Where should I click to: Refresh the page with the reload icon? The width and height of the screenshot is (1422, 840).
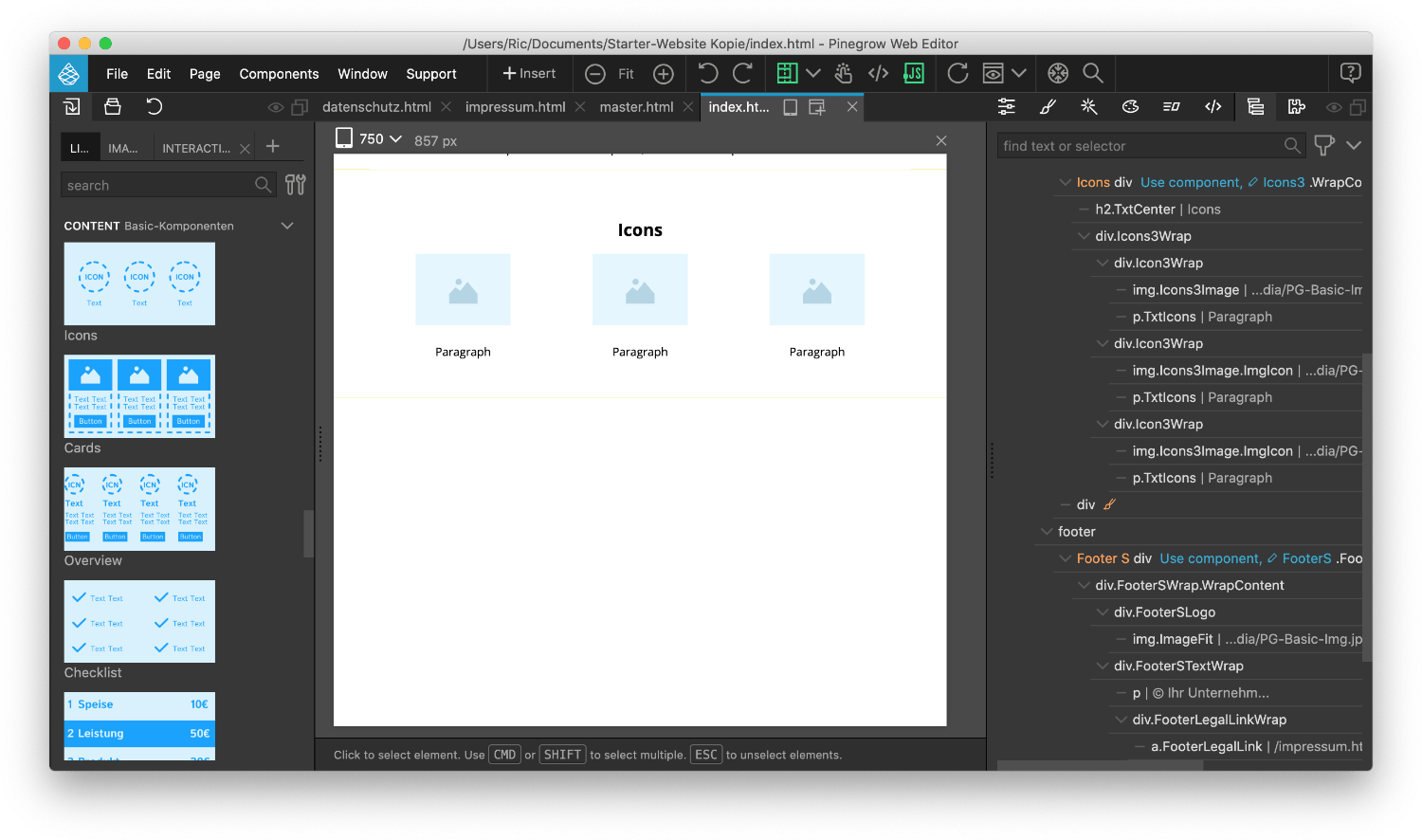click(x=957, y=73)
